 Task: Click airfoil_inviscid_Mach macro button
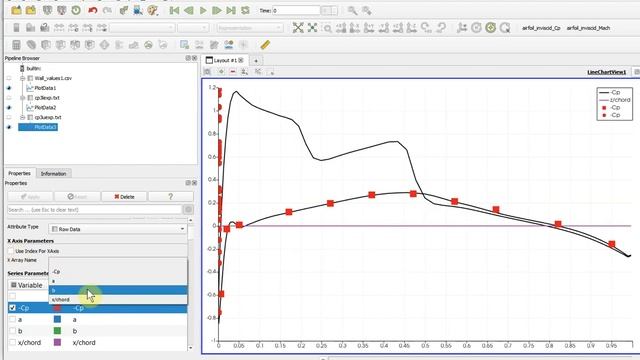pyautogui.click(x=588, y=28)
